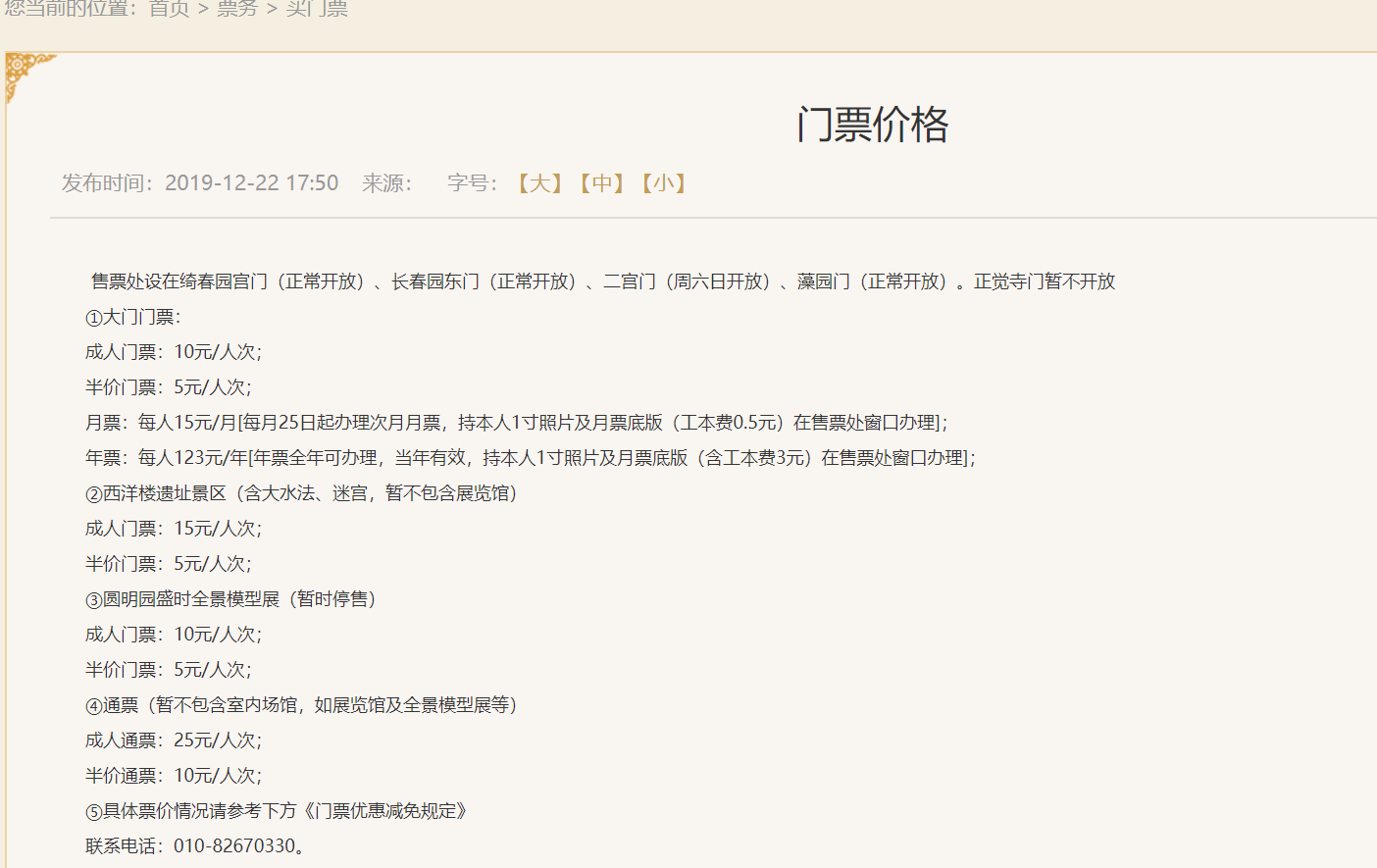This screenshot has width=1377, height=868.
Task: Click the 字号 label
Action: click(x=472, y=183)
